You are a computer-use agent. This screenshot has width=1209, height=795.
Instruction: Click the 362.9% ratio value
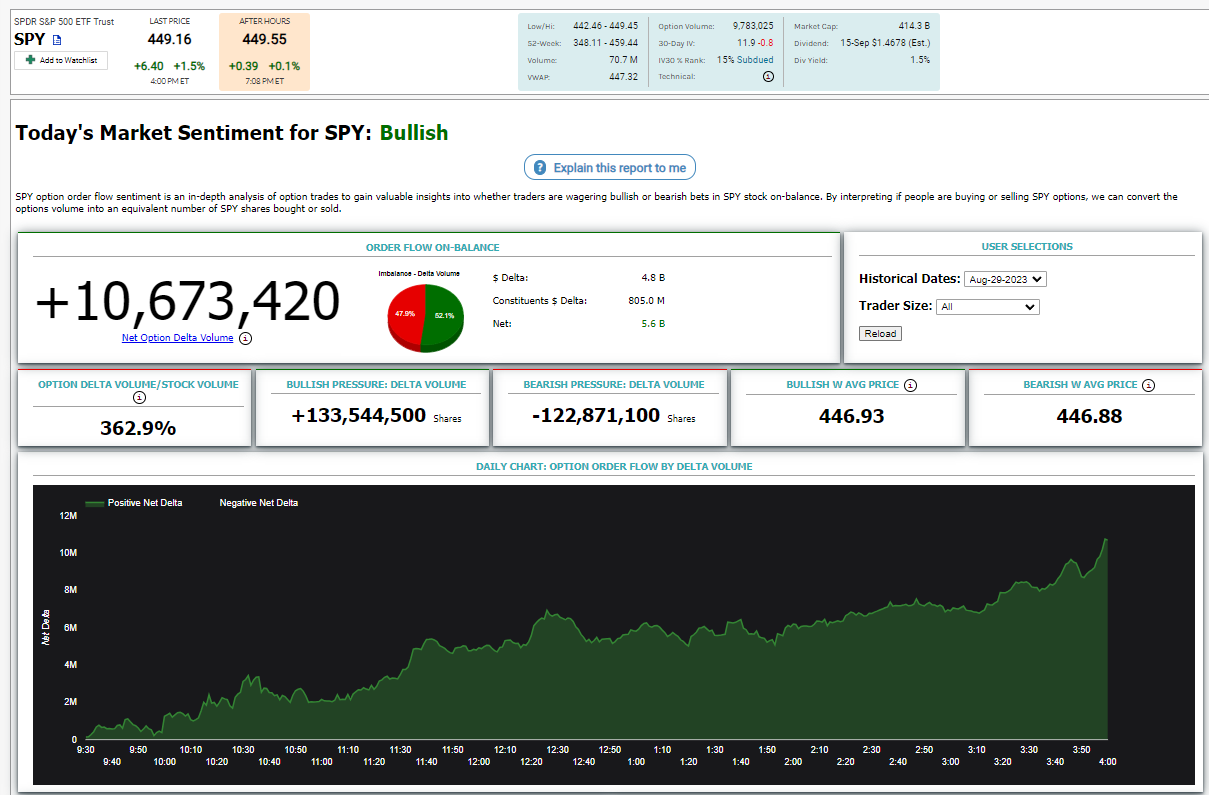click(x=138, y=428)
